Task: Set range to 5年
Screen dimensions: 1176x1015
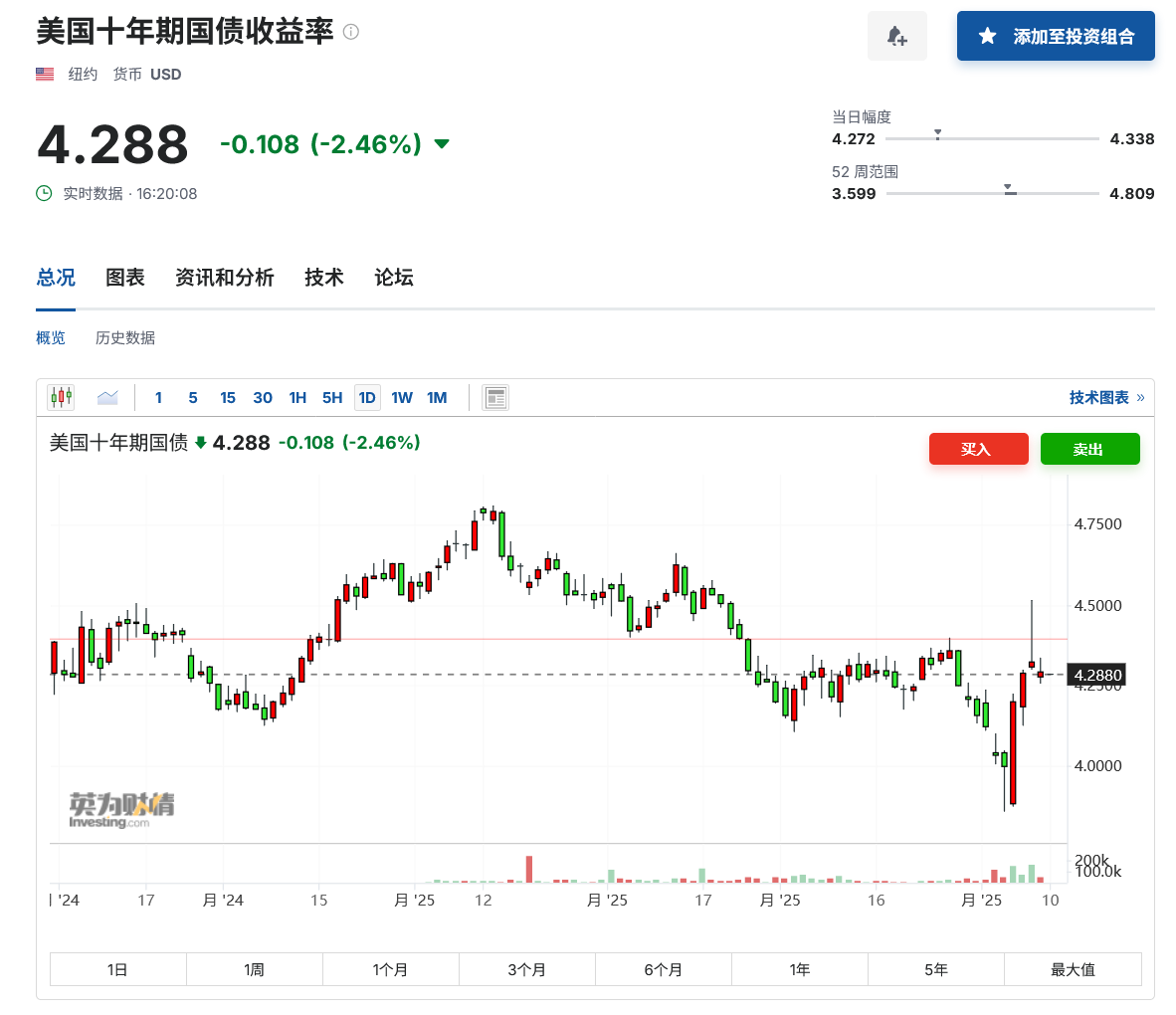Action: [x=936, y=969]
